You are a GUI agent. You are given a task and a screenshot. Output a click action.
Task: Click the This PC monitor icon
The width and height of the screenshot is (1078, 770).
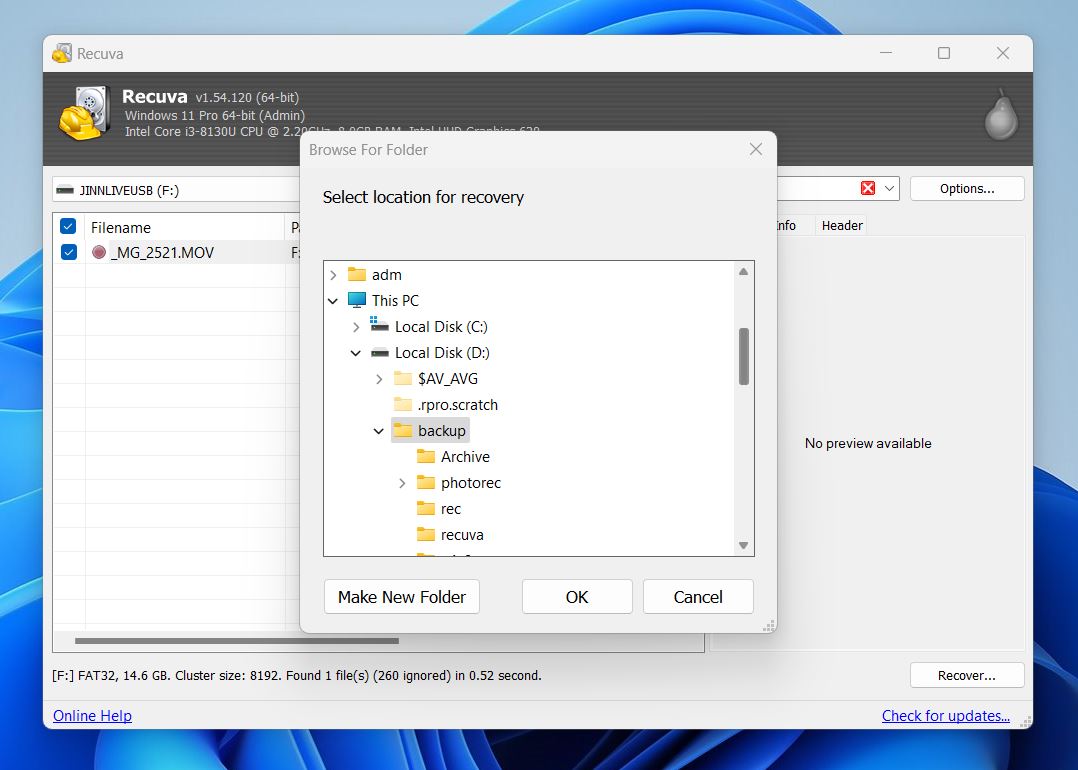pos(356,300)
